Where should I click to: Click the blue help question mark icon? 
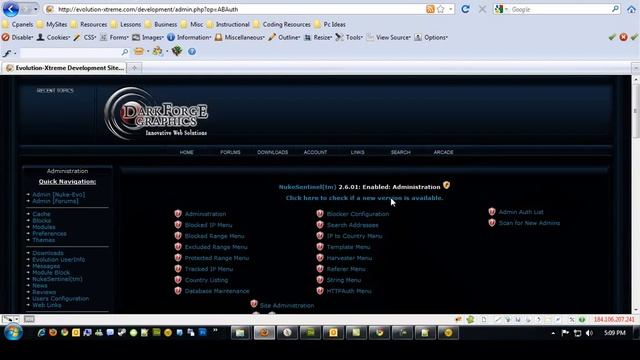[191, 51]
